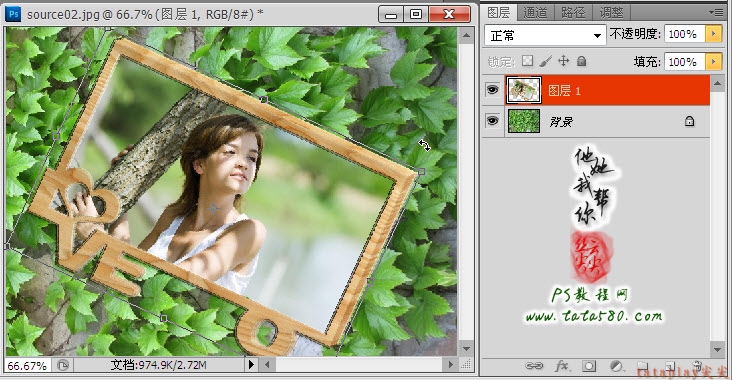732x380 pixels.
Task: Create a new layer
Action: (x=670, y=366)
